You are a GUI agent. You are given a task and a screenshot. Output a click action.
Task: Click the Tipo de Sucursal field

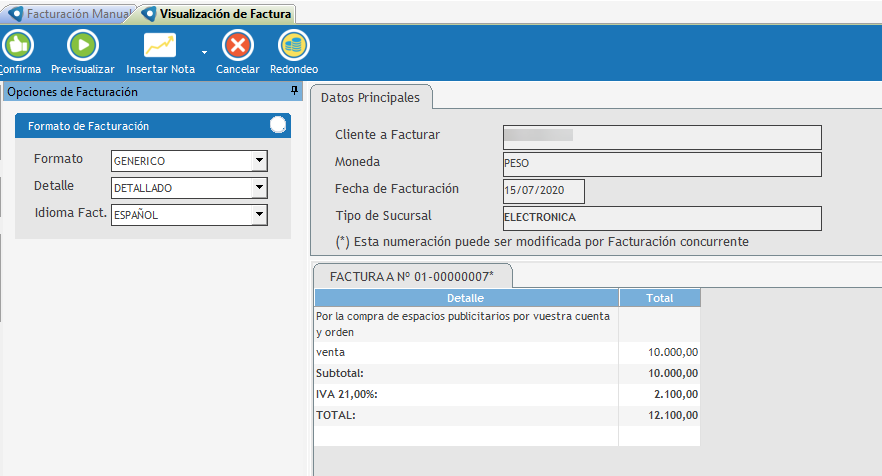662,218
